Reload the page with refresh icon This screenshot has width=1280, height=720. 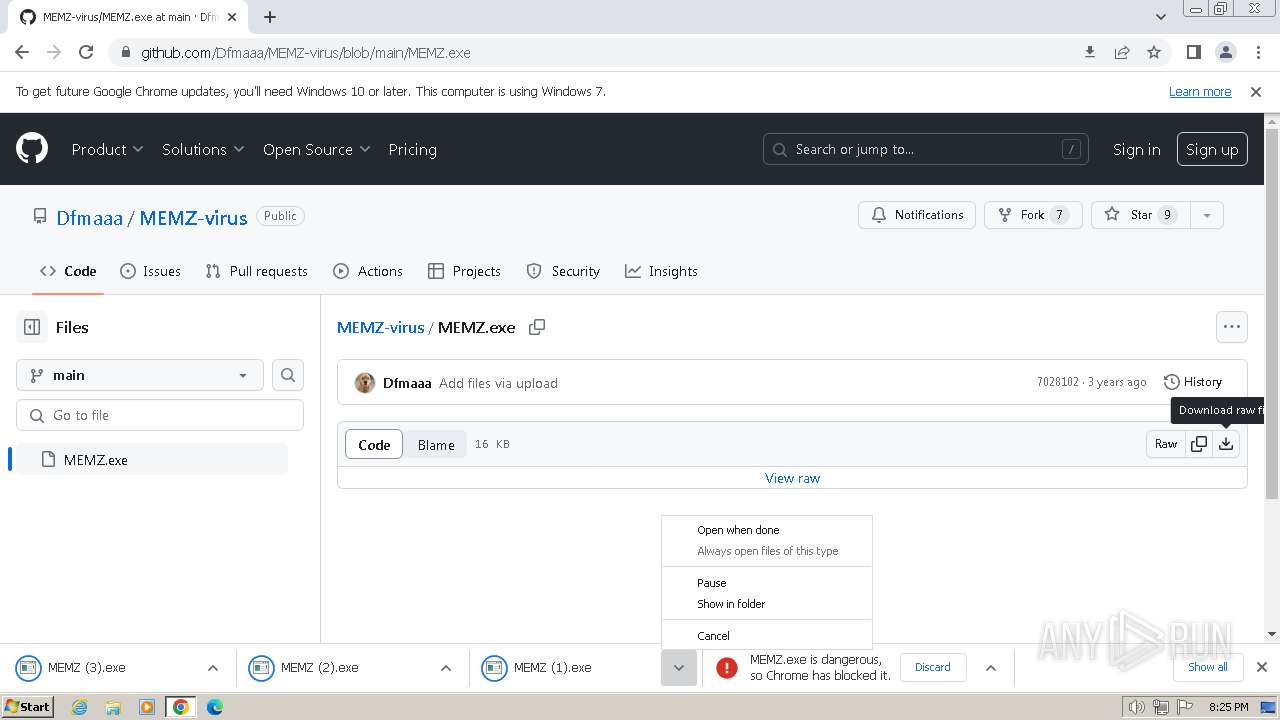point(86,52)
